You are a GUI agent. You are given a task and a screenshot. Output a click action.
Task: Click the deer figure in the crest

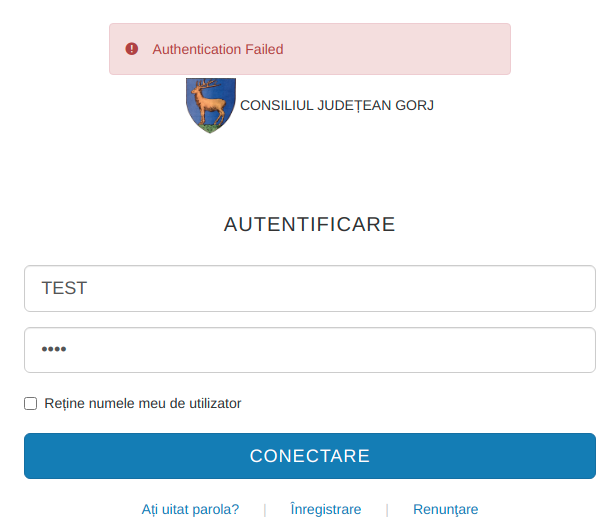coord(209,101)
